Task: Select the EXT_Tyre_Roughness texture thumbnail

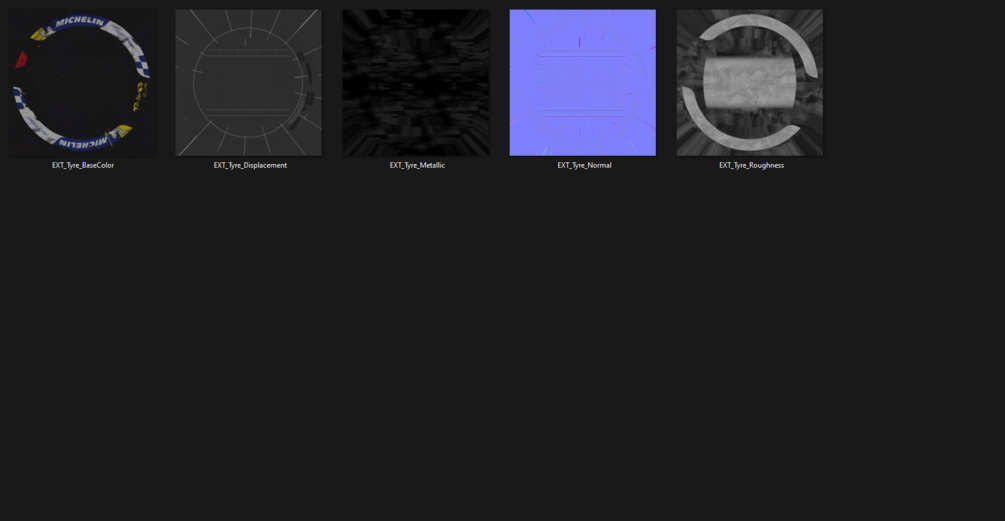Action: 750,82
